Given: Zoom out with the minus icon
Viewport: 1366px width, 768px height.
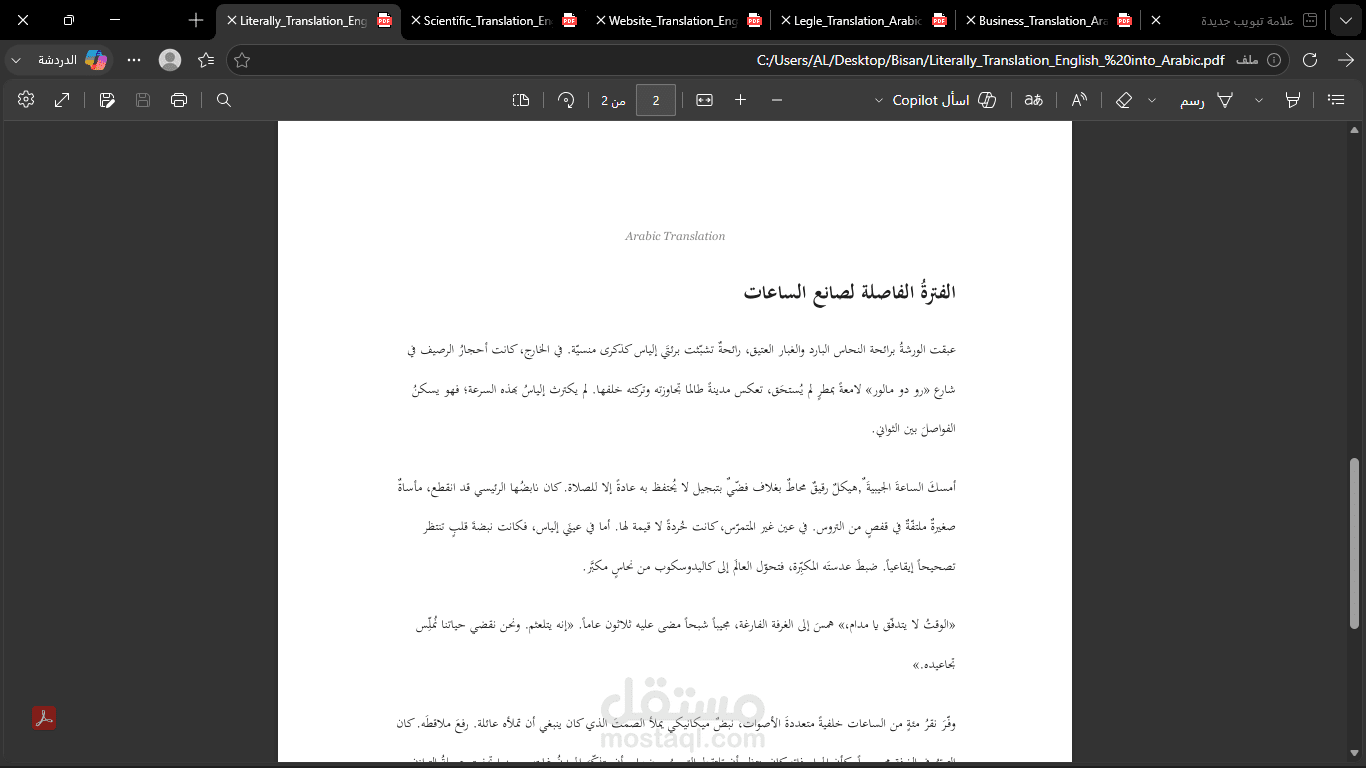Looking at the screenshot, I should tap(777, 100).
